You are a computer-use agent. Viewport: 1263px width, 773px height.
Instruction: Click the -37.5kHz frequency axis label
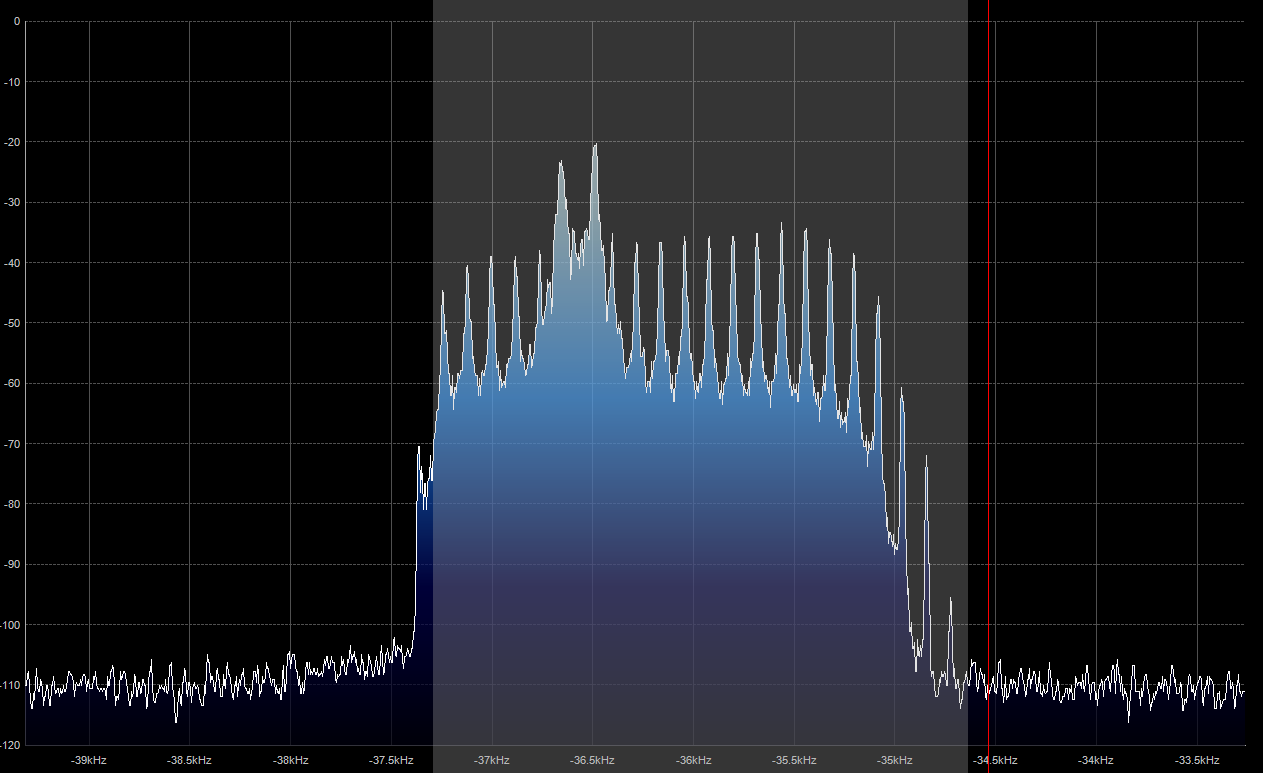[x=391, y=760]
